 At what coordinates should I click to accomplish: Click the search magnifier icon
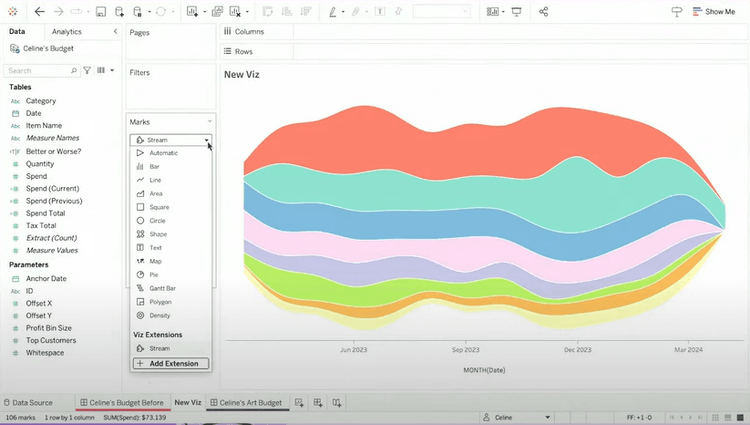(74, 71)
